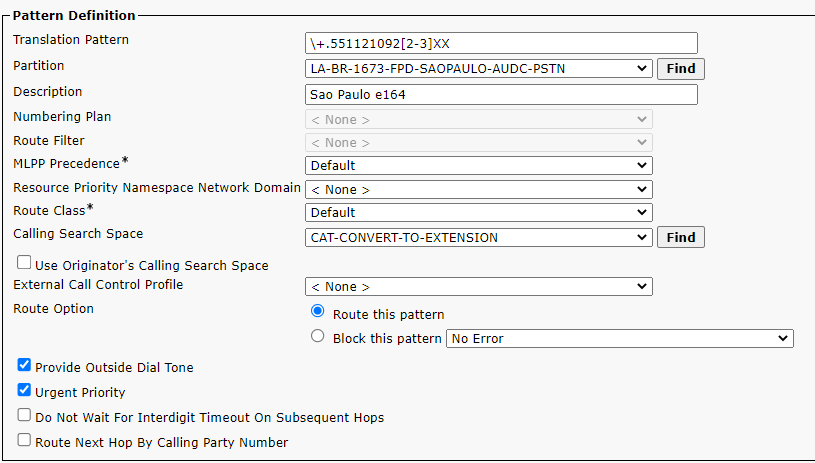Enable Do Not Wait For Interdigit Timeout
Screen dimensions: 815x463
tap(24, 415)
